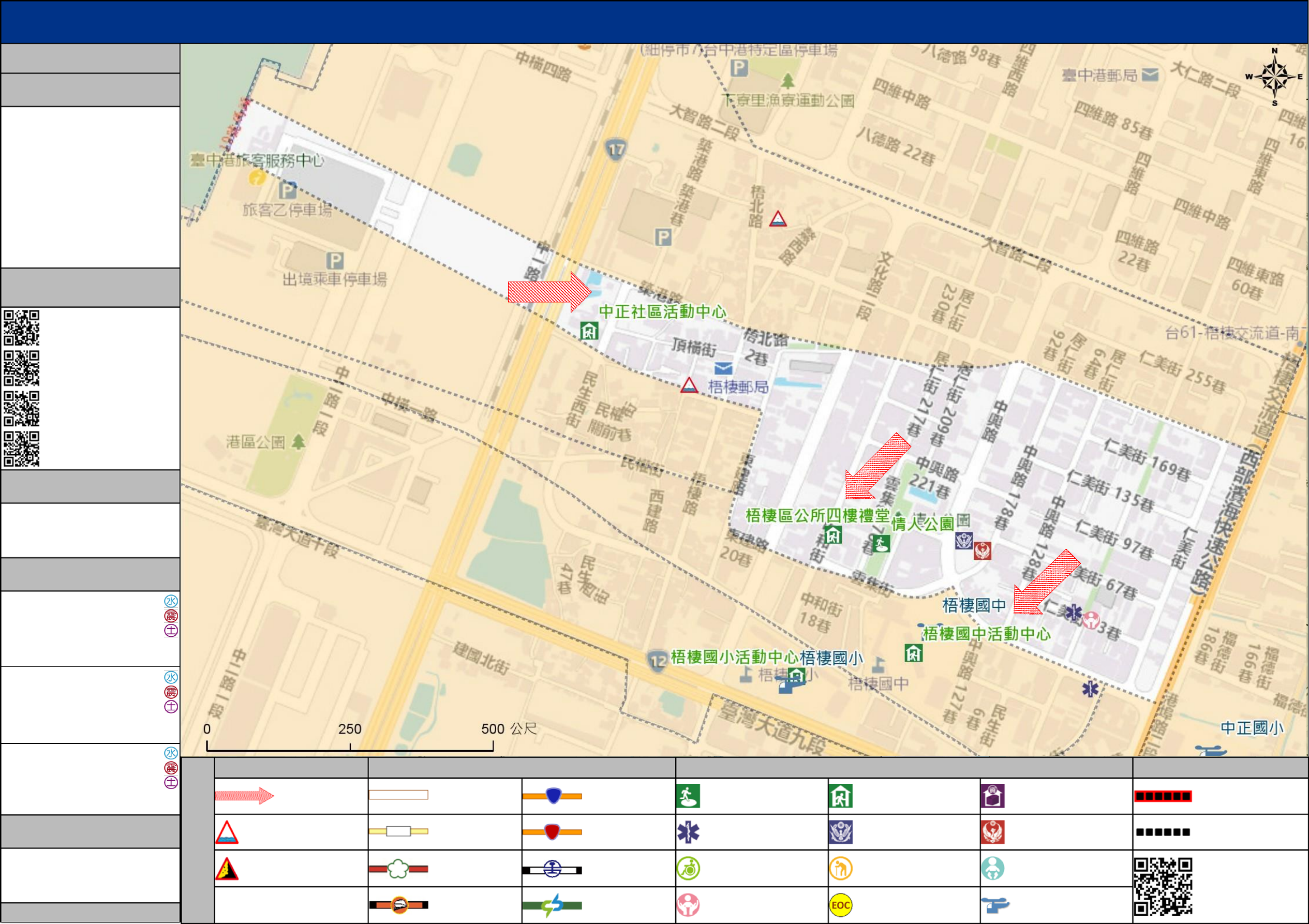Click the flood warning triangle beside 梧棲郵局
The width and height of the screenshot is (1309, 924).
[689, 386]
